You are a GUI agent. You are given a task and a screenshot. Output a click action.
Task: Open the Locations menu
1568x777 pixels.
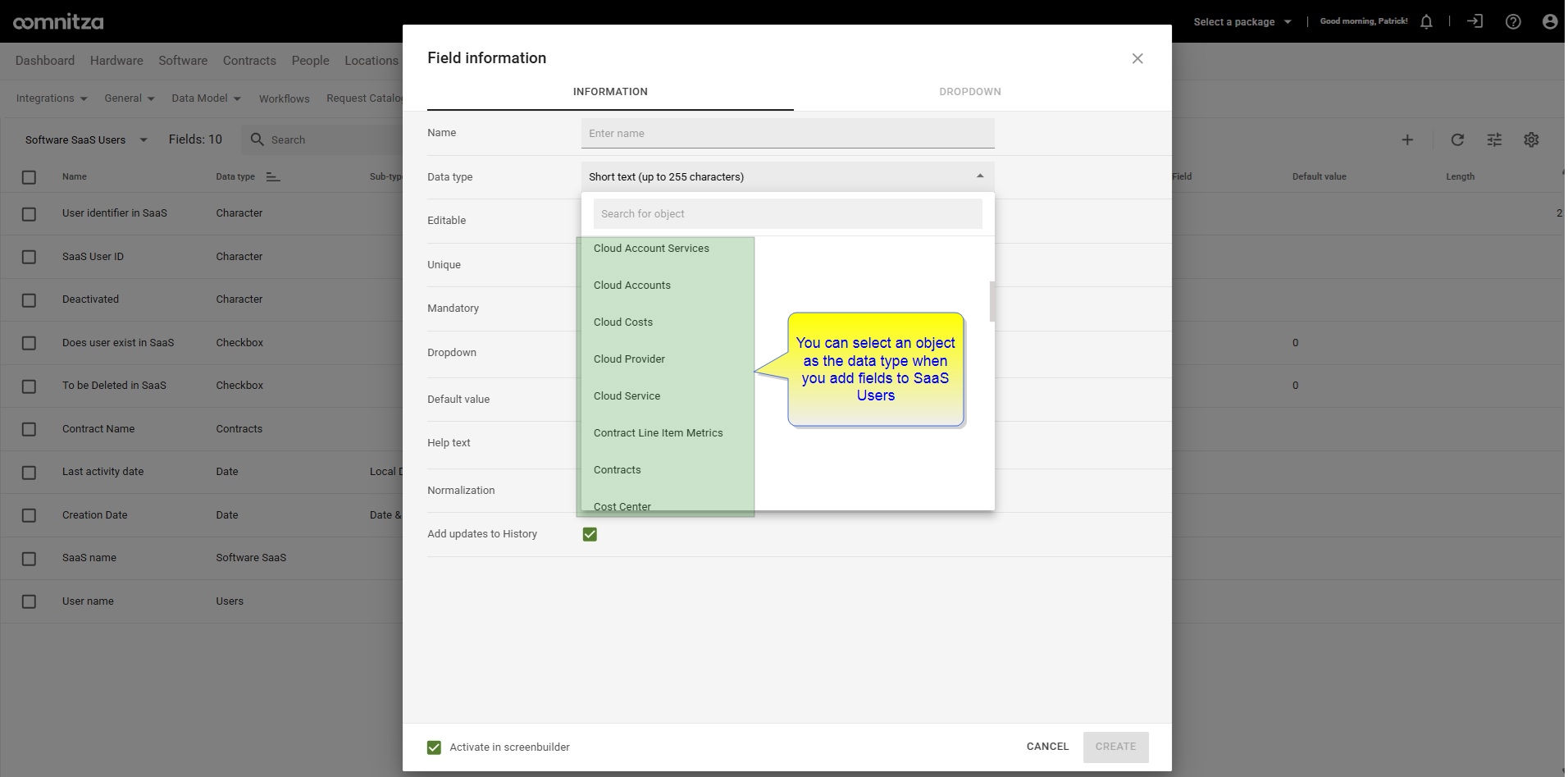[371, 61]
